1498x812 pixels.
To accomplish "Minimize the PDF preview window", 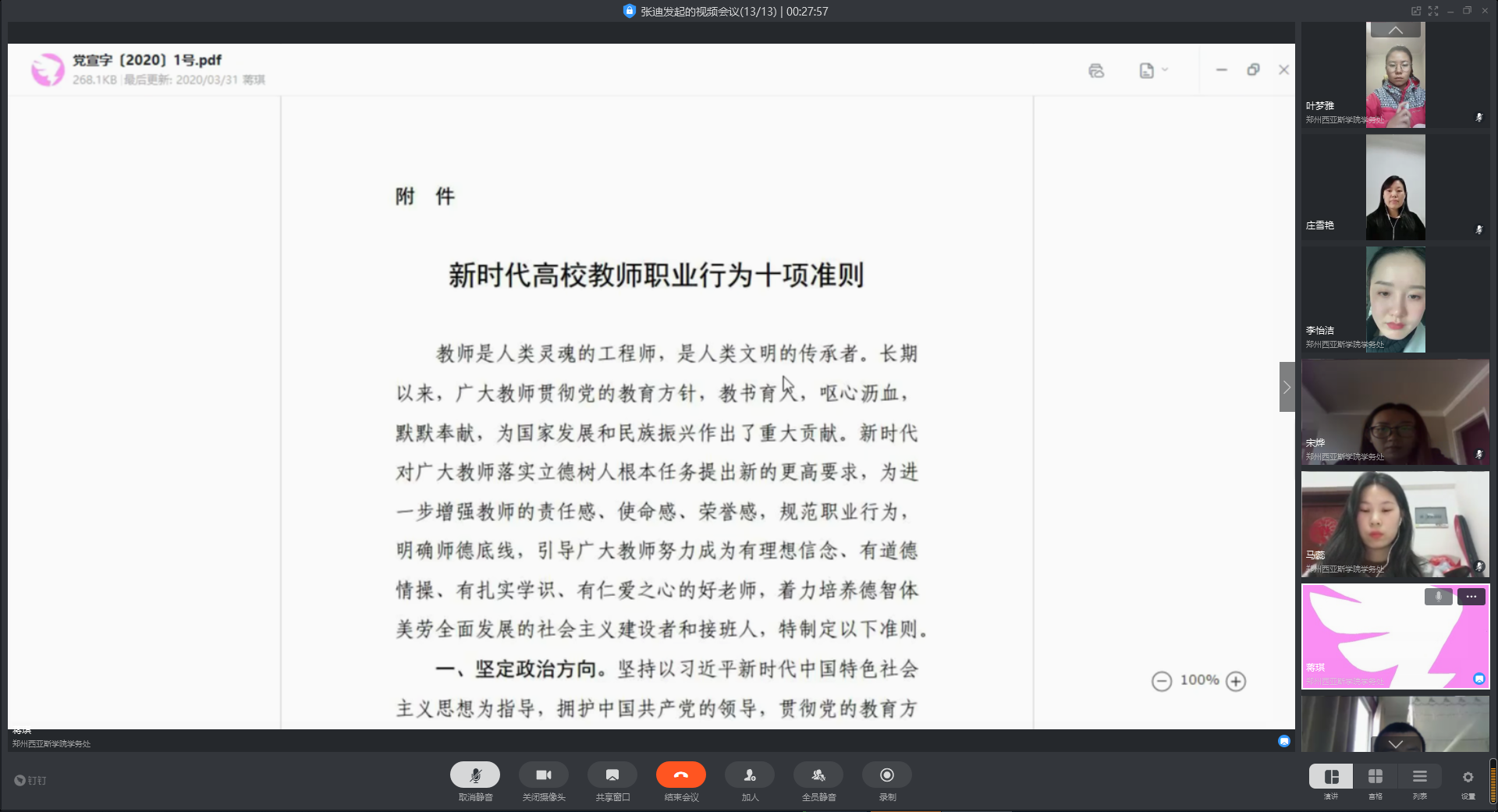I will point(1222,69).
